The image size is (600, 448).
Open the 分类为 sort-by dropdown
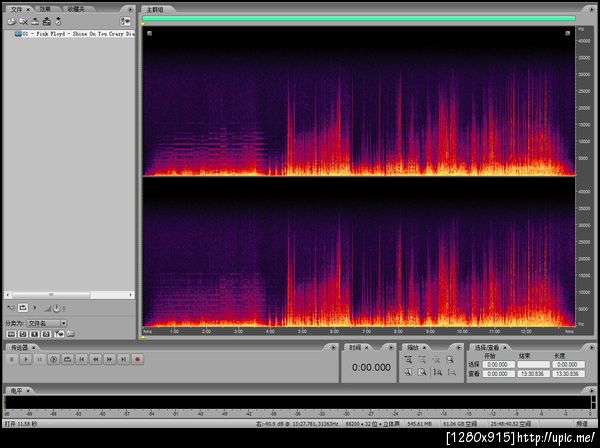pyautogui.click(x=47, y=323)
